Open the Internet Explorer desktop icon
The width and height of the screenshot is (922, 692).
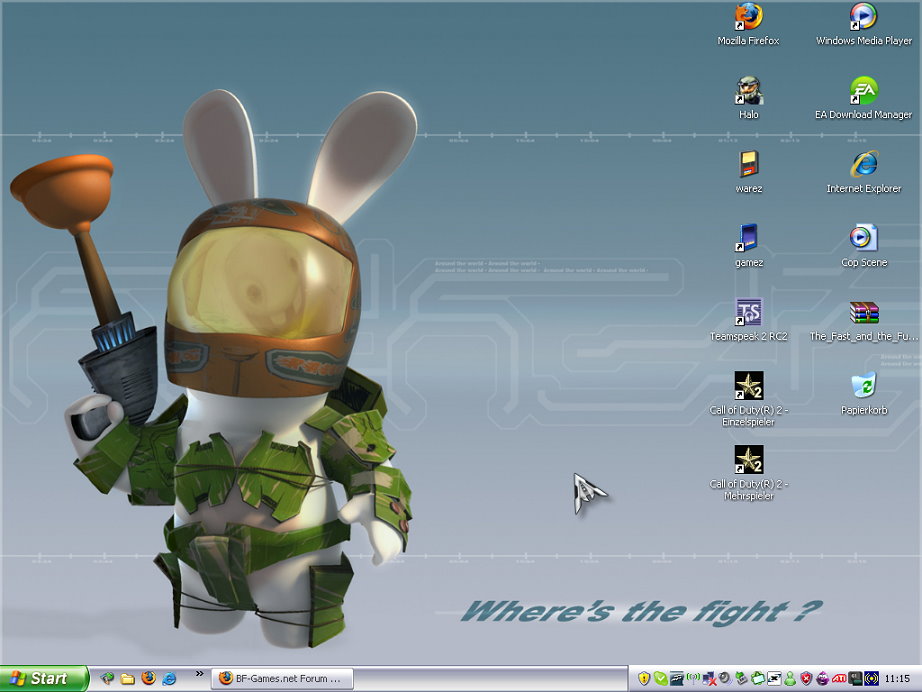click(x=863, y=172)
